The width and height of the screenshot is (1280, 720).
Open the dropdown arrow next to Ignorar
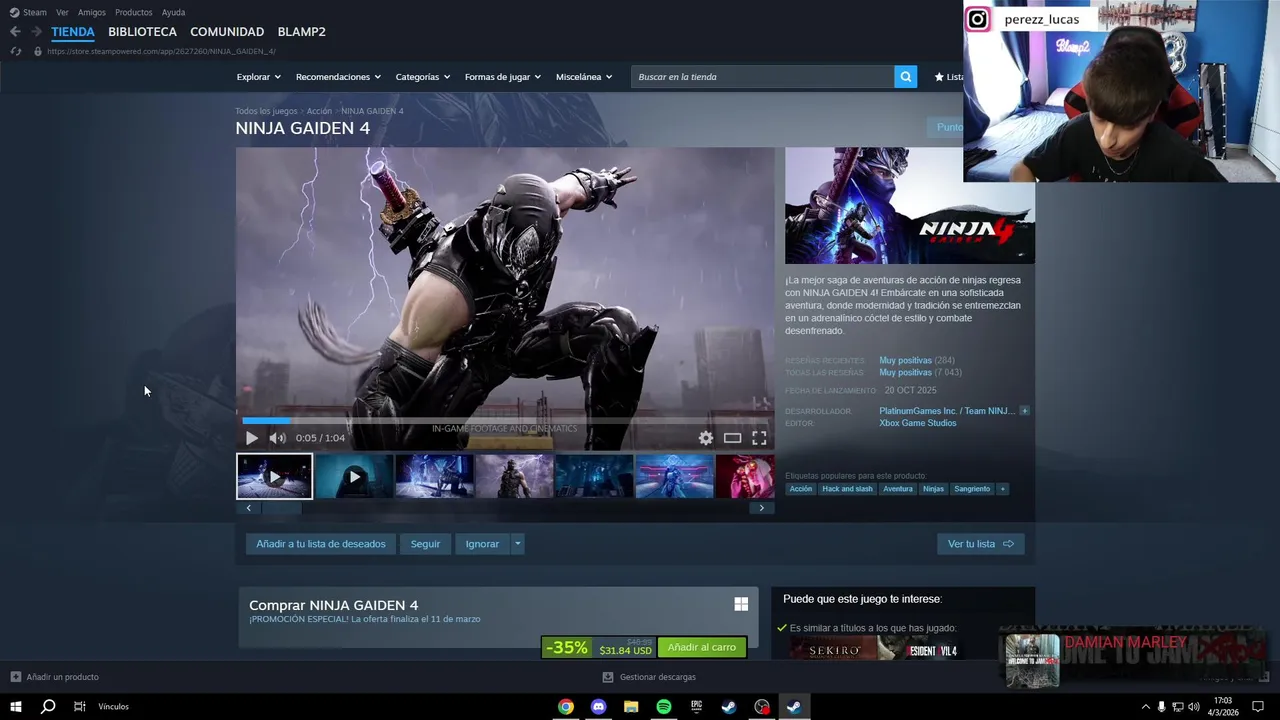tap(517, 544)
